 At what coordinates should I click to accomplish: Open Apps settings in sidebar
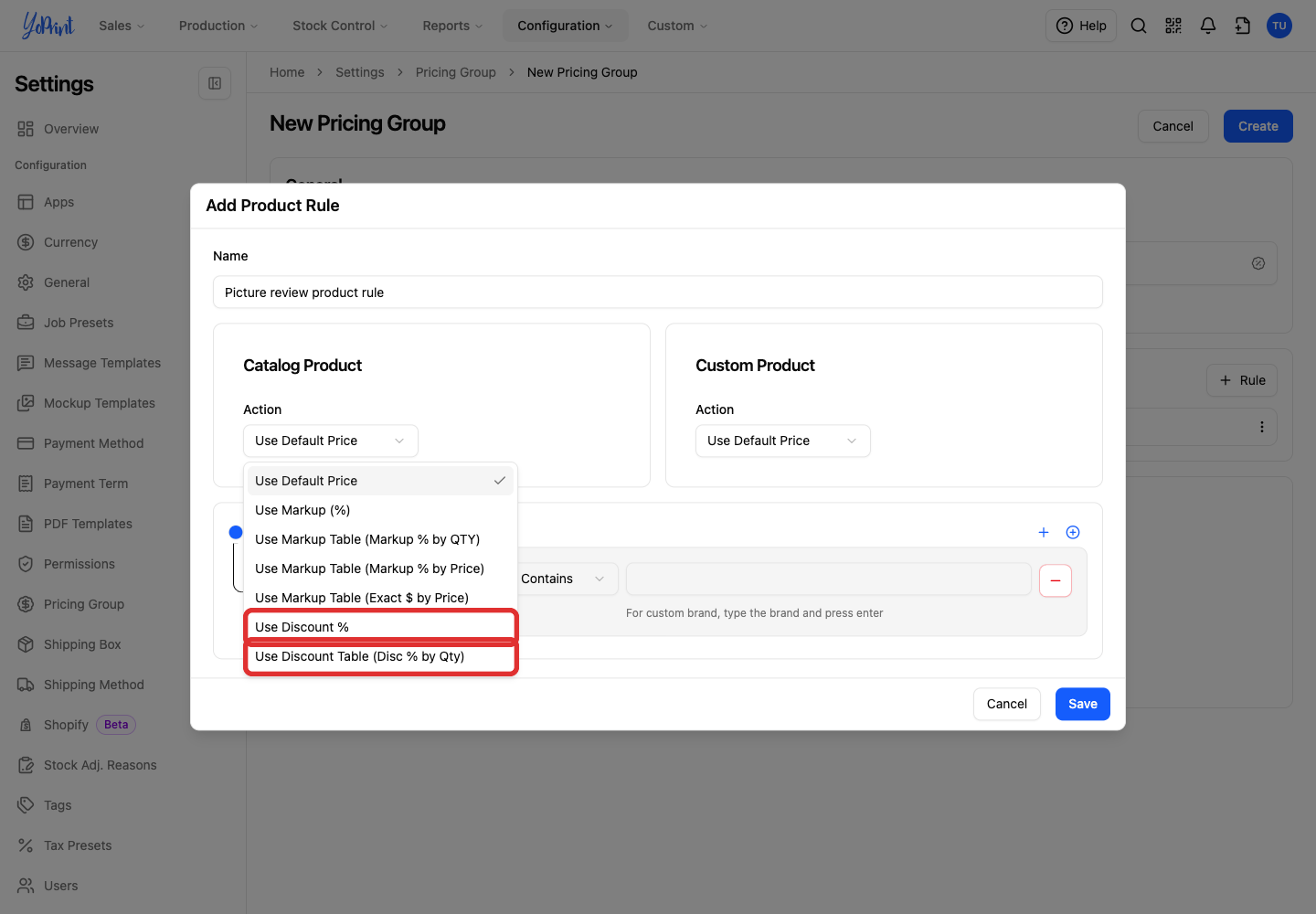click(59, 202)
